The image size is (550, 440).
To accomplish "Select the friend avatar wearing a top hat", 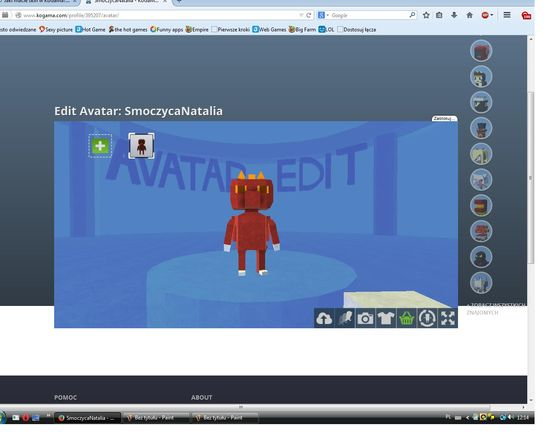I will pyautogui.click(x=481, y=128).
